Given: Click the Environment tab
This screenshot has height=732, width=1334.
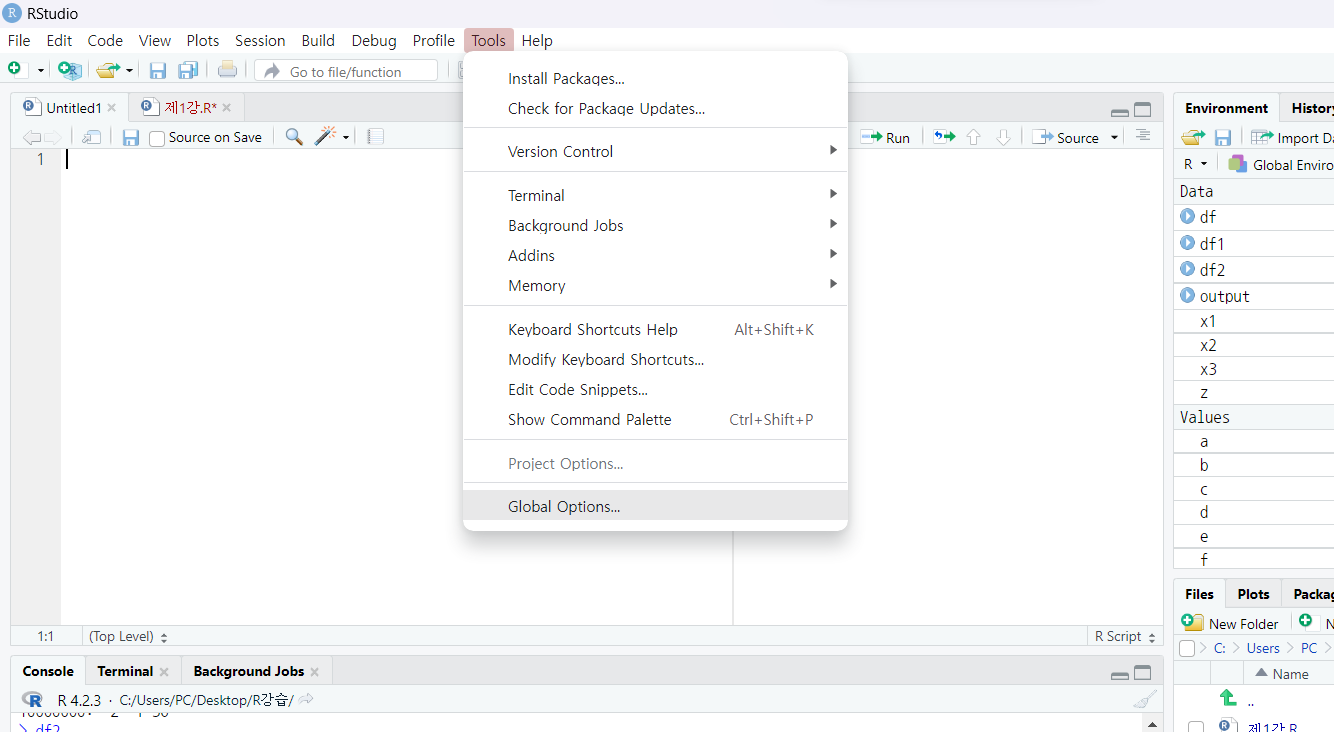Looking at the screenshot, I should [x=1226, y=108].
